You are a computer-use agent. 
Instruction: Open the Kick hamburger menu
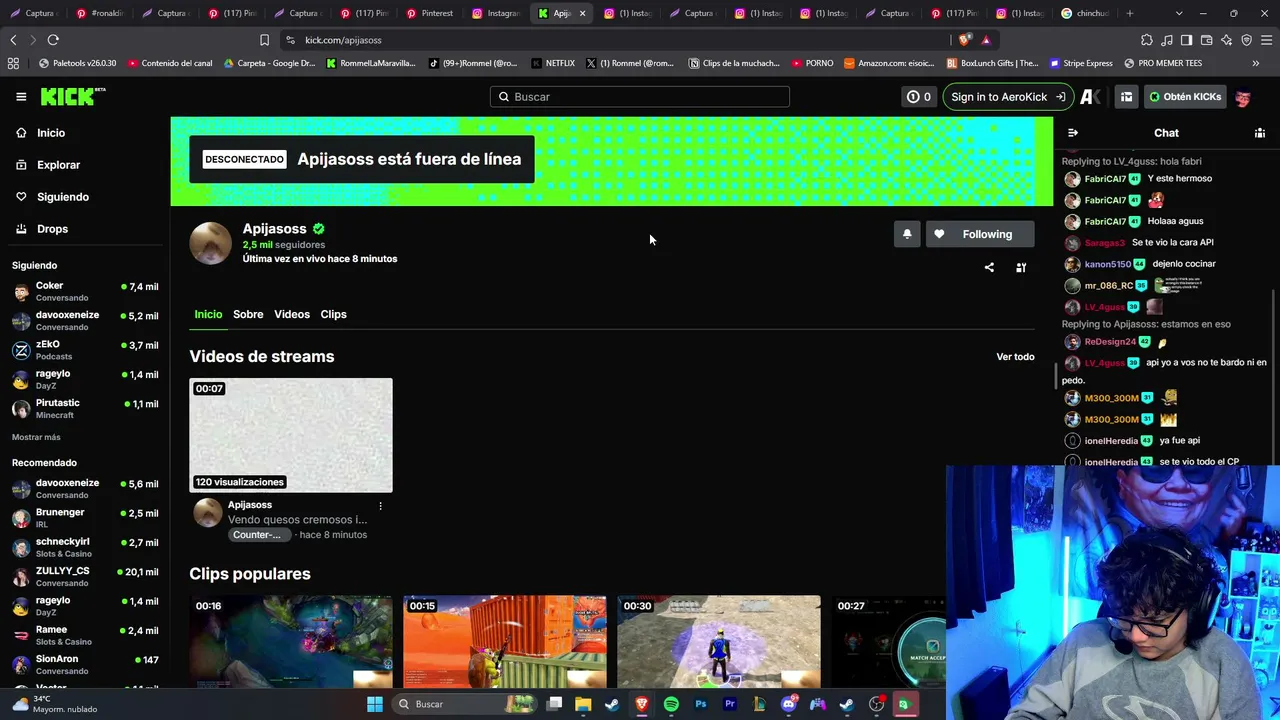coord(21,97)
